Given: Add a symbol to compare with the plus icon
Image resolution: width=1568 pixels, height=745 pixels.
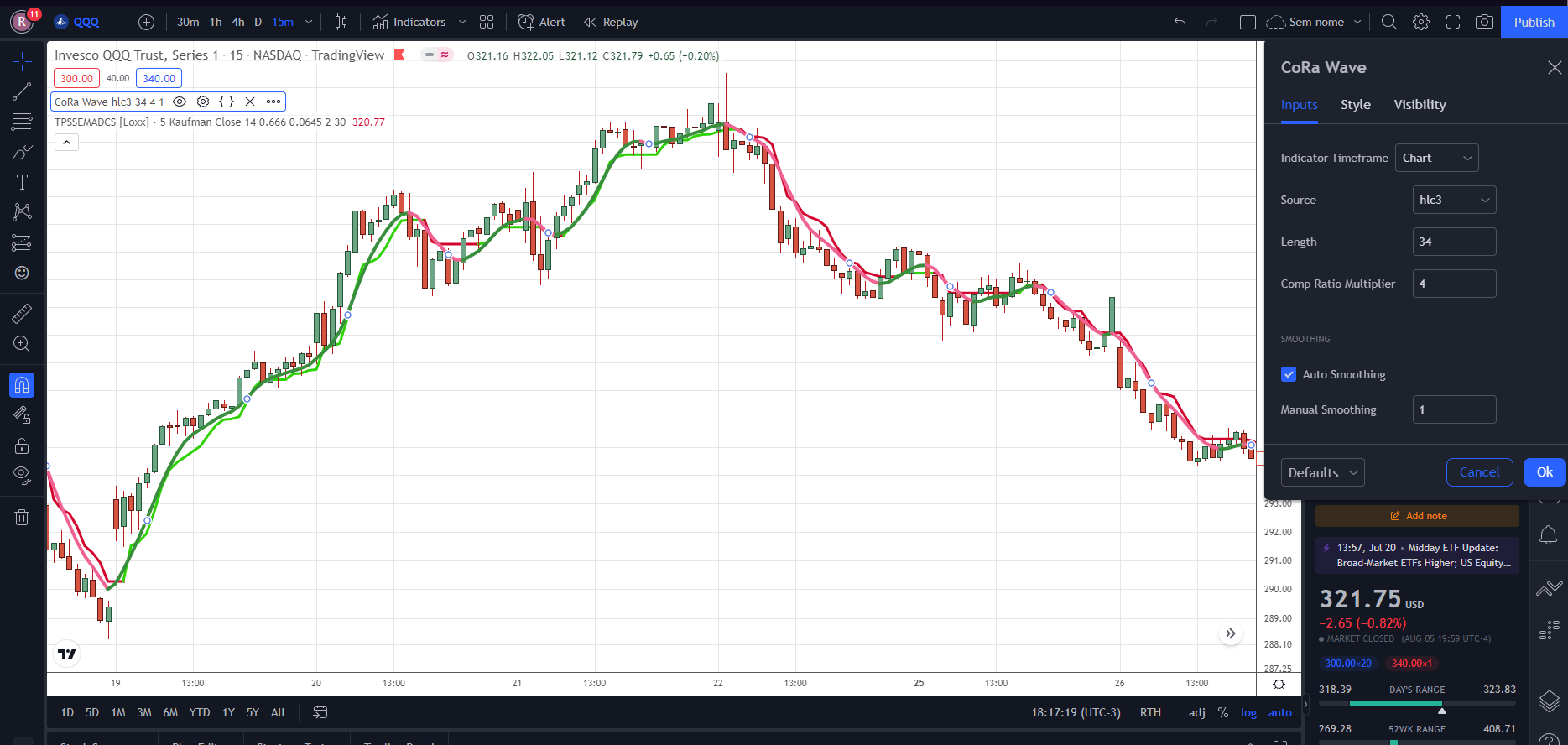Looking at the screenshot, I should [x=146, y=22].
